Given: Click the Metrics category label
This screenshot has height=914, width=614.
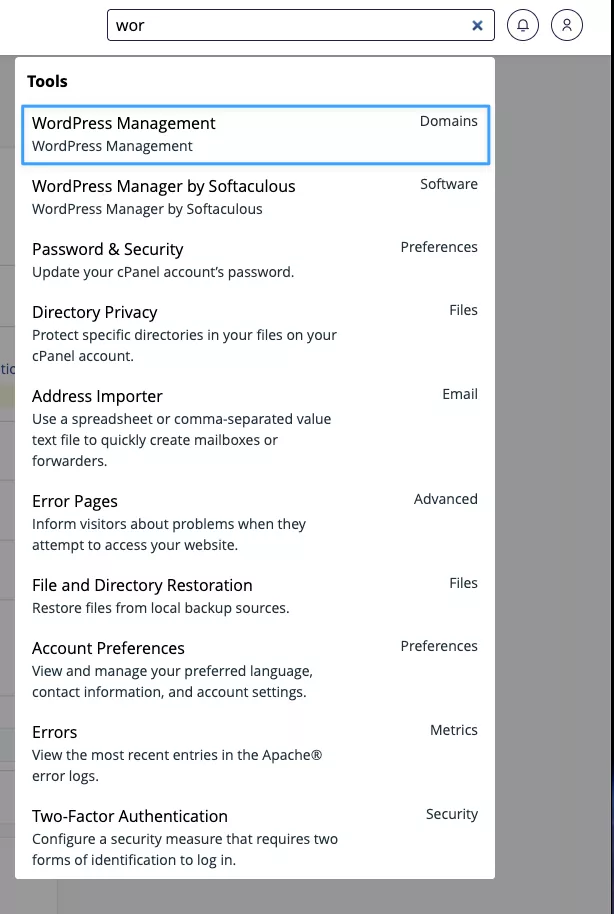Looking at the screenshot, I should [454, 730].
